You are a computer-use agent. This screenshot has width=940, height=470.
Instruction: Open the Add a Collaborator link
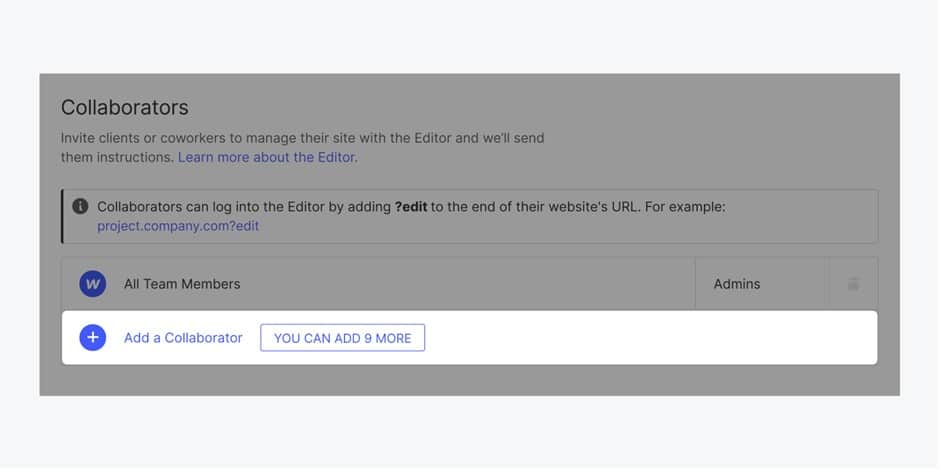click(x=183, y=338)
